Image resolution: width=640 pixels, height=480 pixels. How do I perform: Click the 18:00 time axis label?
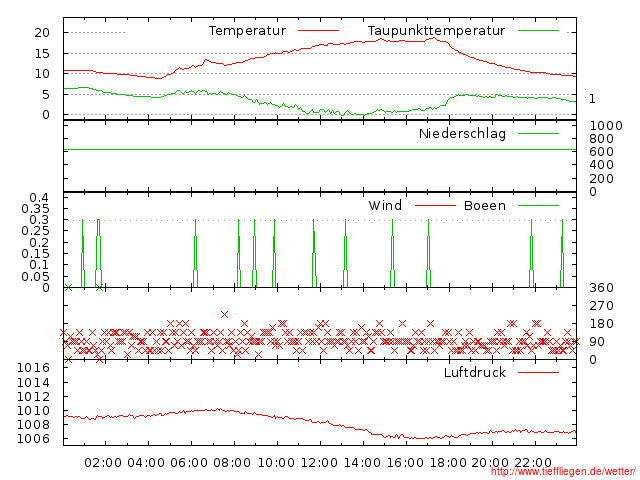[448, 463]
